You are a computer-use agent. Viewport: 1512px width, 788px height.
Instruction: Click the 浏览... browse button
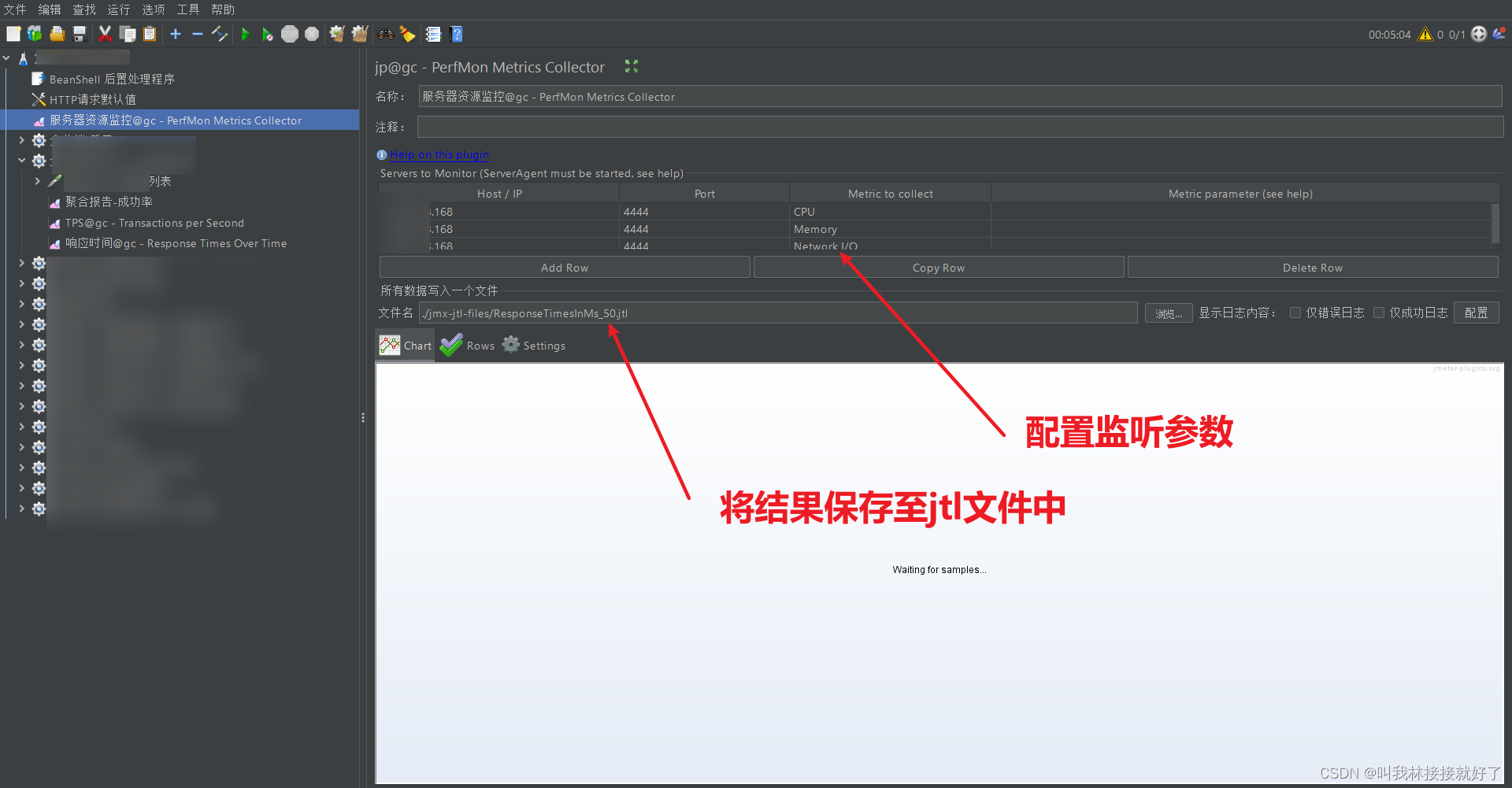[x=1169, y=313]
